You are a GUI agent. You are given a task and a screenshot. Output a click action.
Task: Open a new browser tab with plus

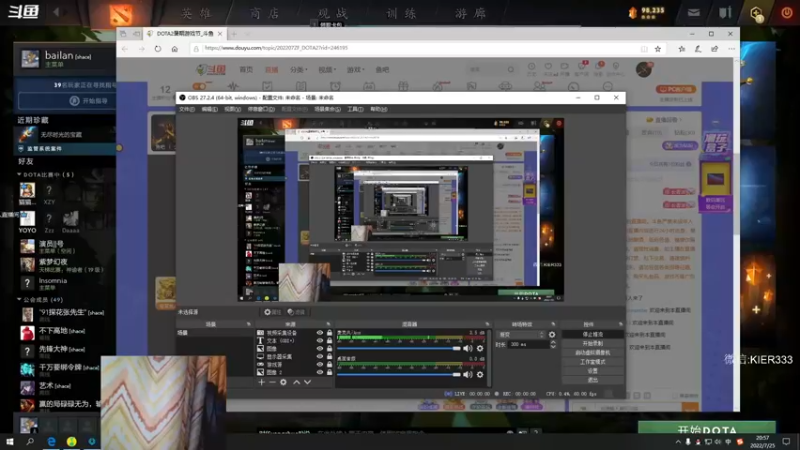[x=234, y=34]
